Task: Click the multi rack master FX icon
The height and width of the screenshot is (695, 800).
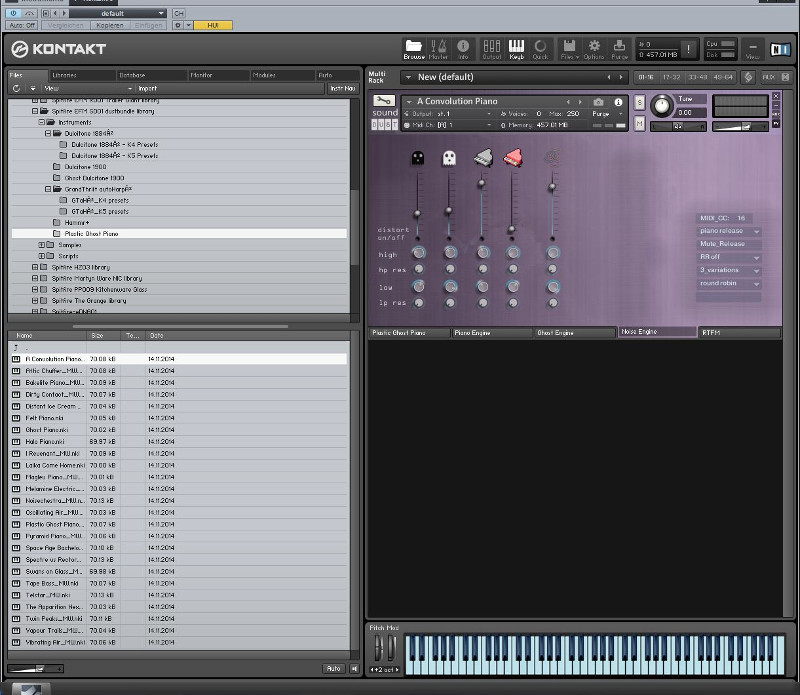Action: coord(748,77)
